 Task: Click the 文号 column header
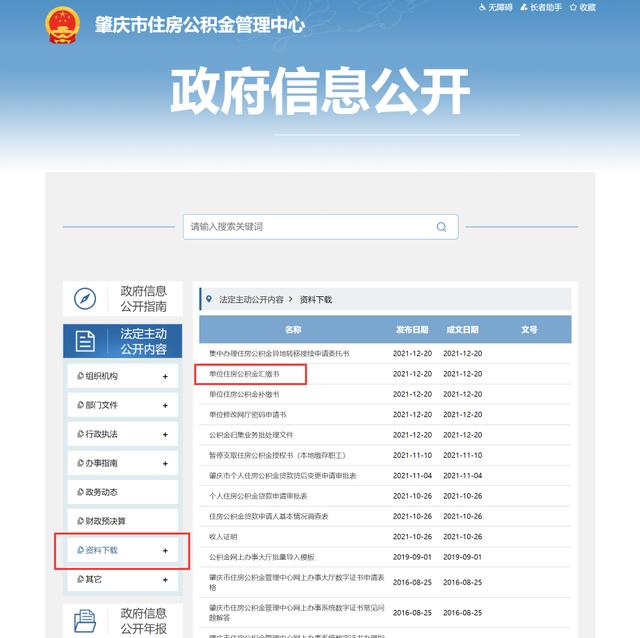coord(529,329)
